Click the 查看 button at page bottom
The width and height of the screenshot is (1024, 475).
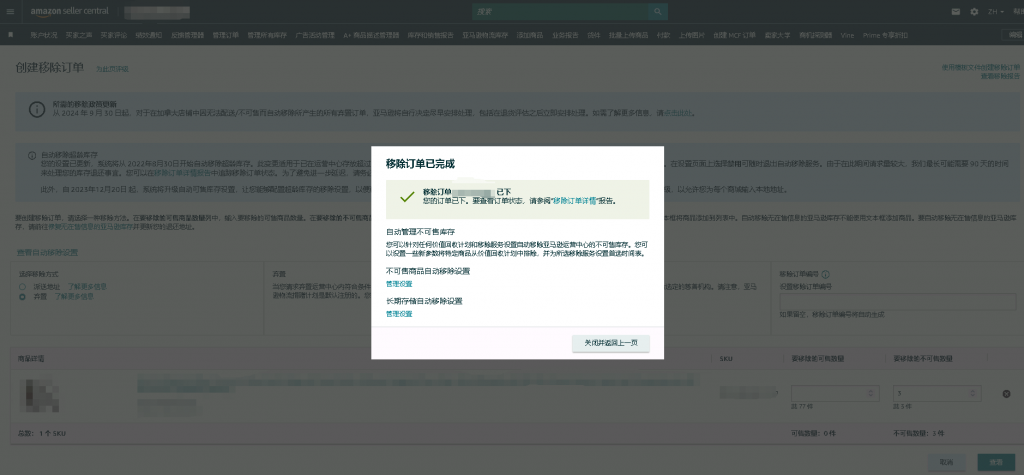click(996, 462)
